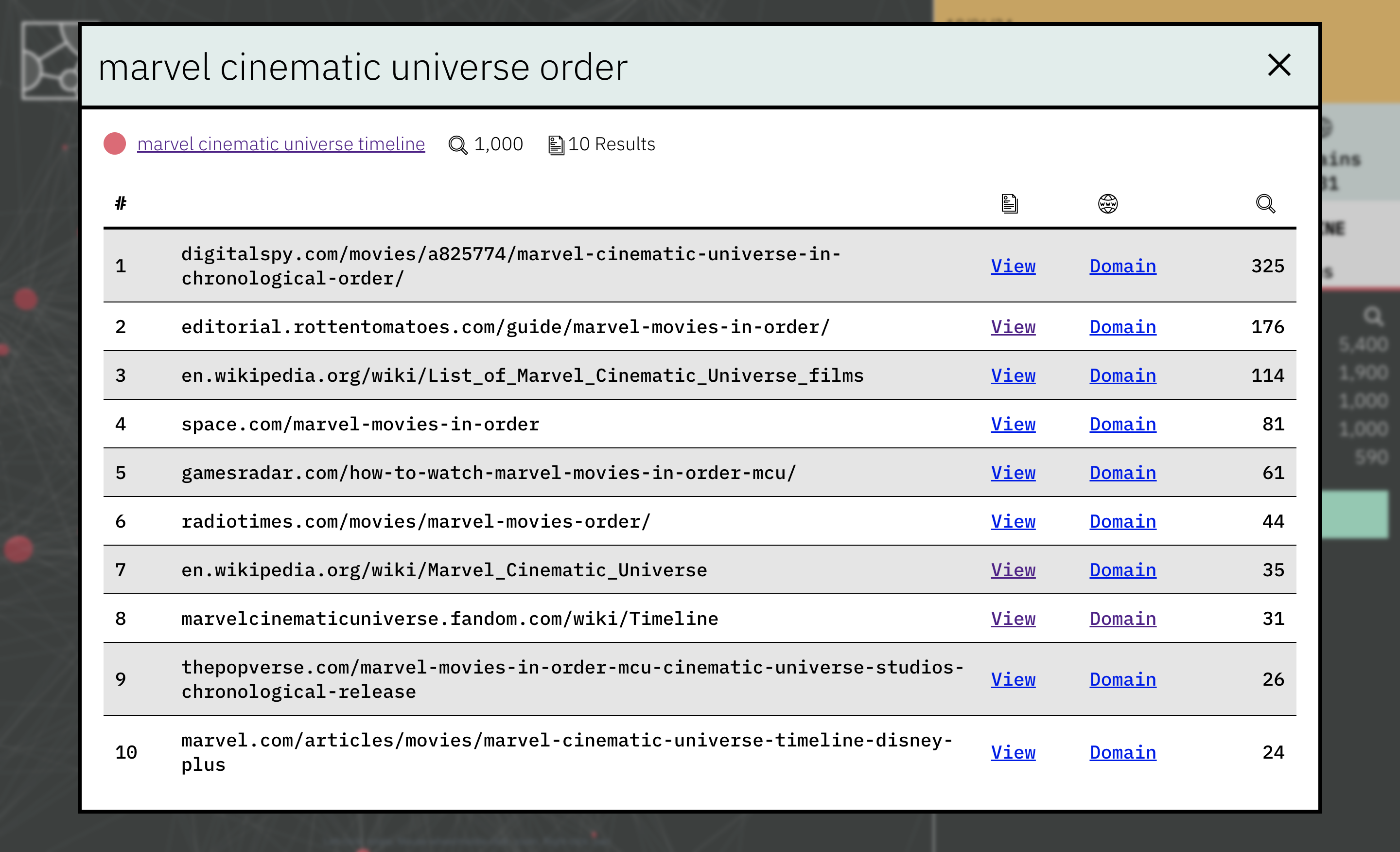This screenshot has height=852, width=1400.
Task: Click the dialog title marvel cinematic universe order
Action: (363, 67)
